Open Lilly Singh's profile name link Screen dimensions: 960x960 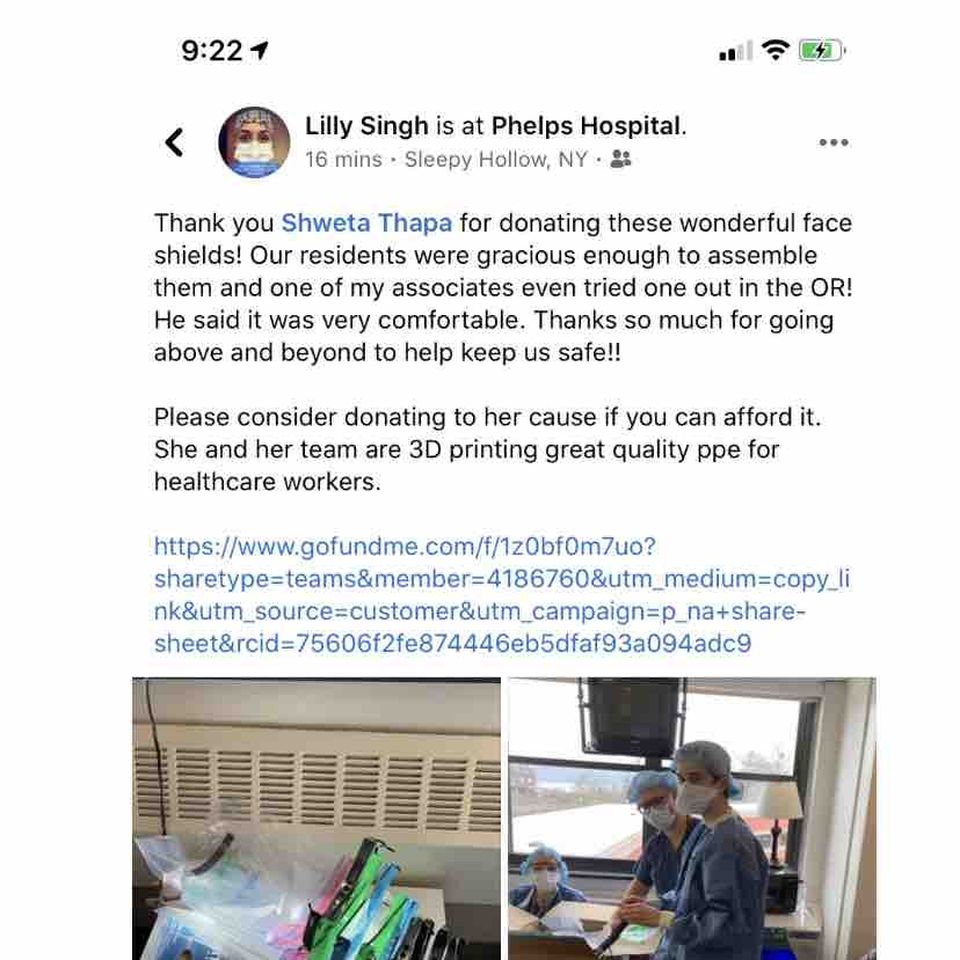pos(367,126)
